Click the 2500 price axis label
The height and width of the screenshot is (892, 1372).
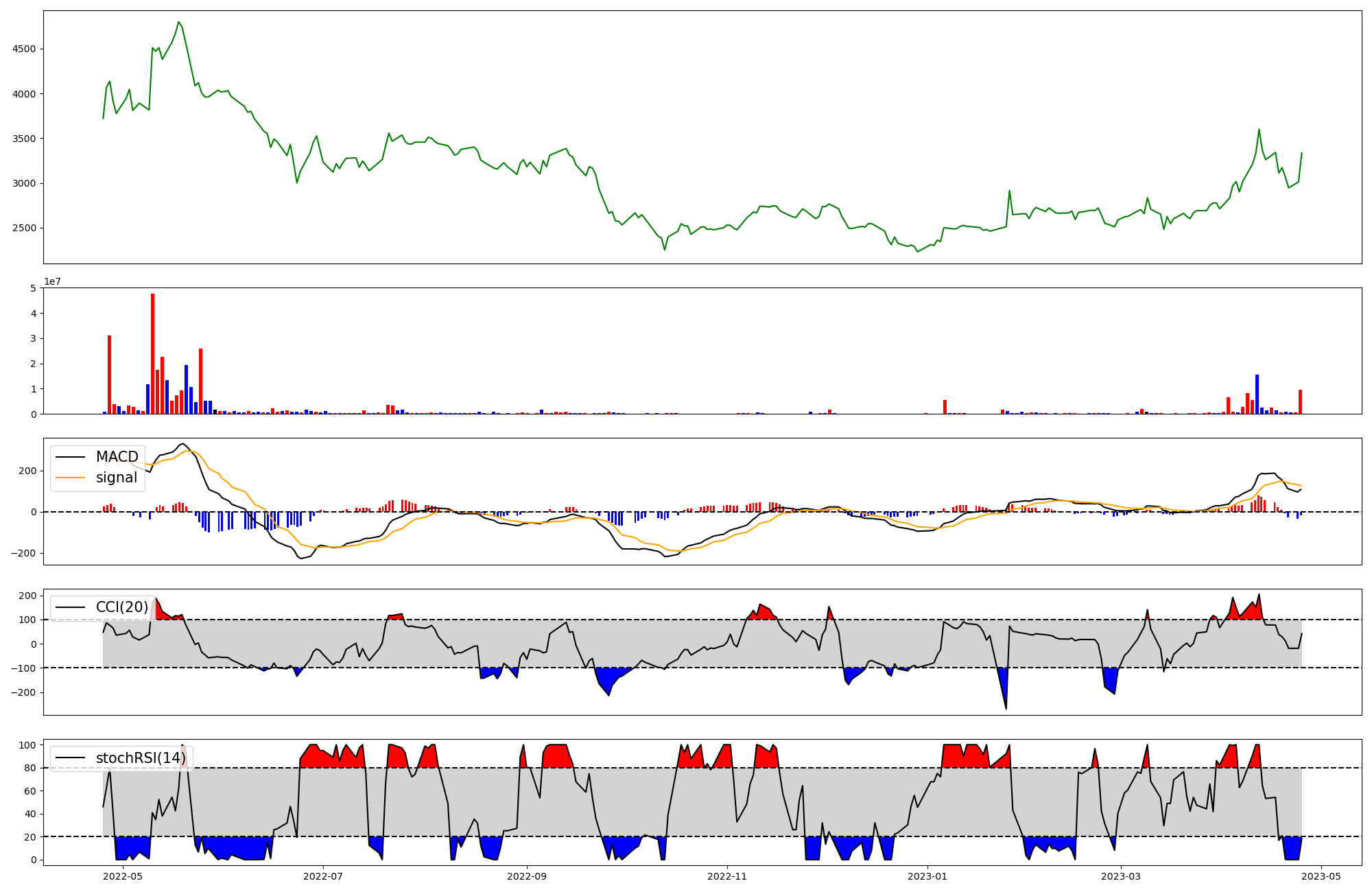[x=24, y=228]
